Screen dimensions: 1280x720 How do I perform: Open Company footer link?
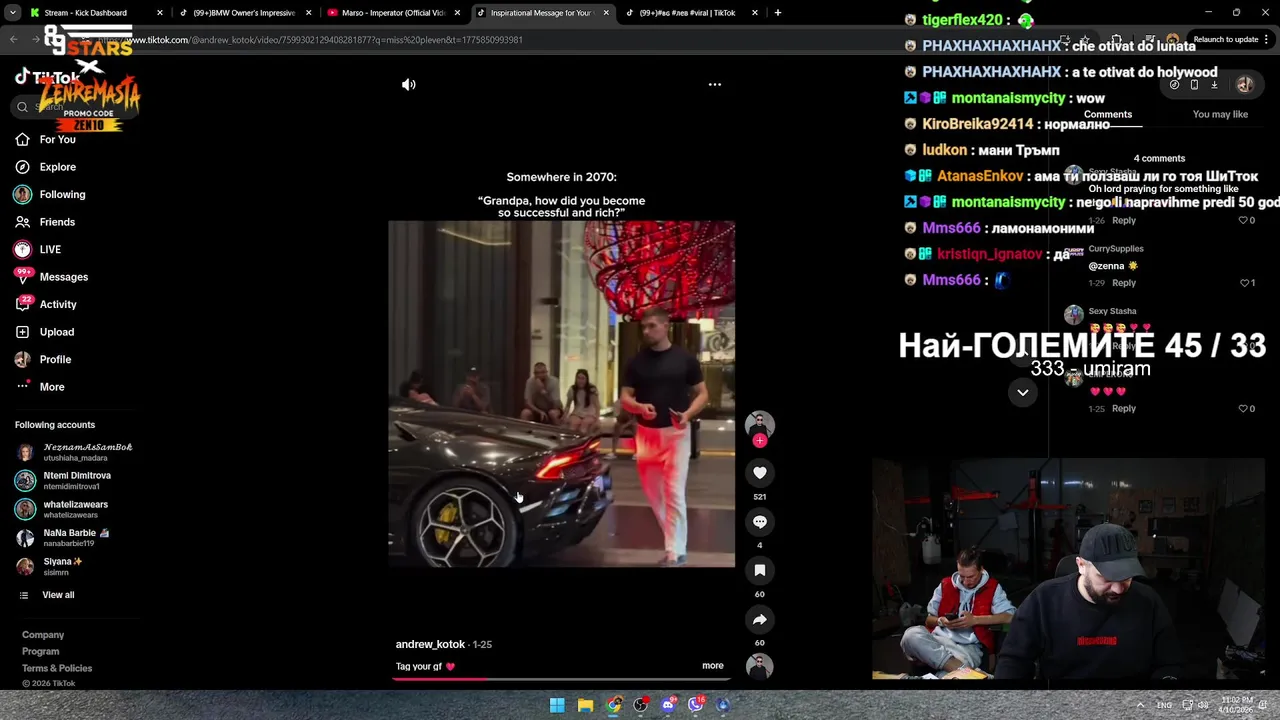pyautogui.click(x=43, y=635)
